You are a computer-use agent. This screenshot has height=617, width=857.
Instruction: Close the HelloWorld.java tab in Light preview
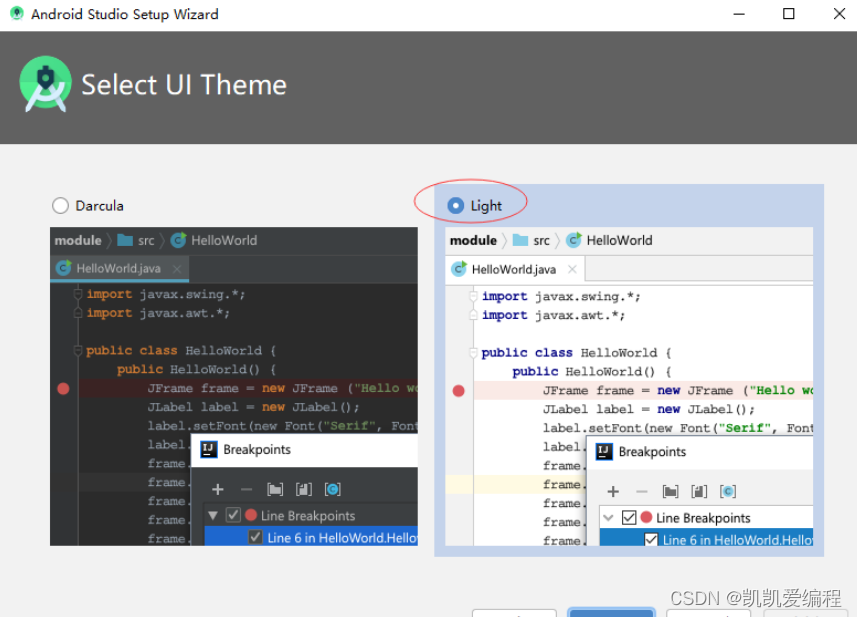572,269
